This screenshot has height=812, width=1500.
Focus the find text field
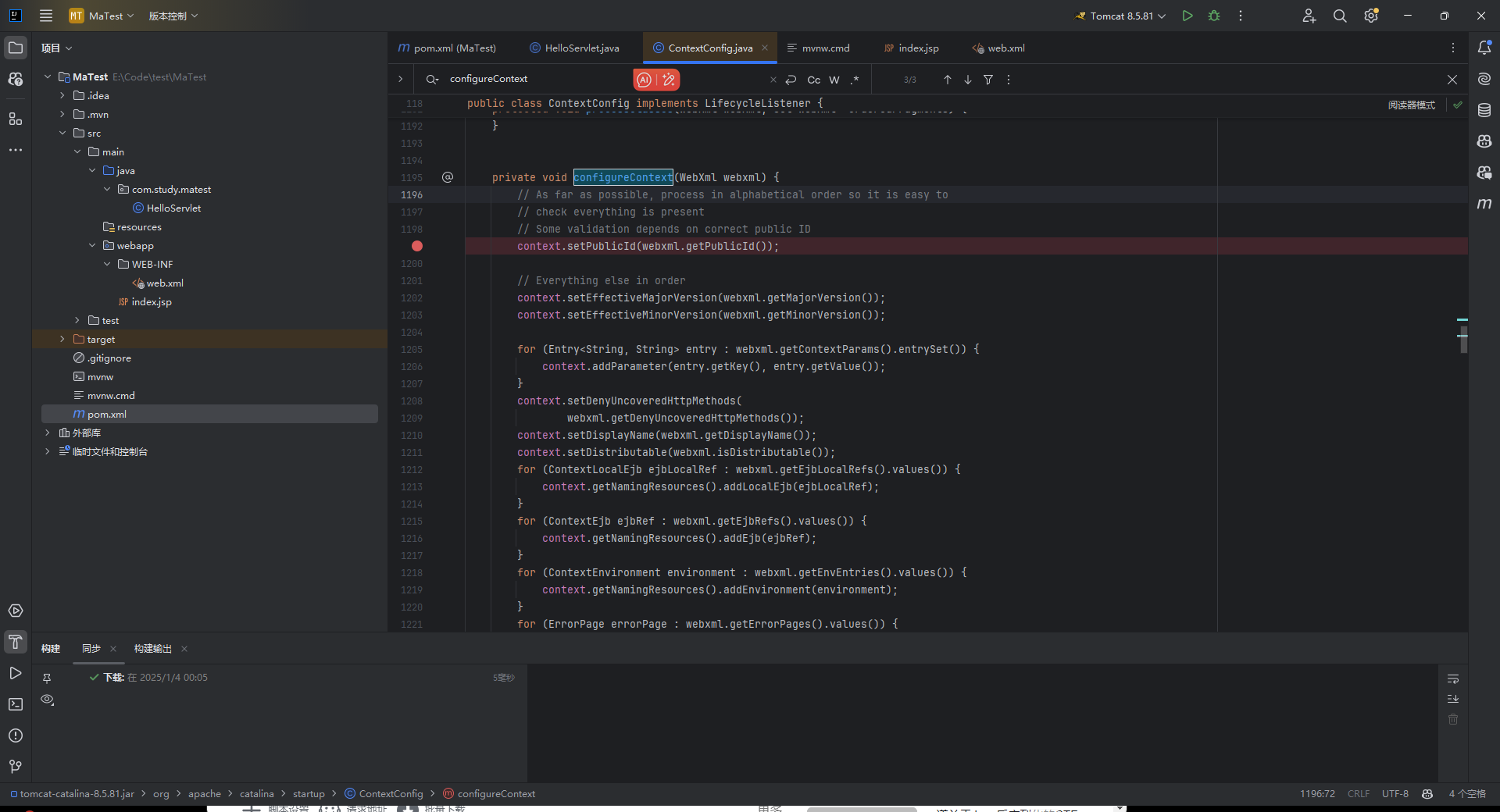point(539,79)
